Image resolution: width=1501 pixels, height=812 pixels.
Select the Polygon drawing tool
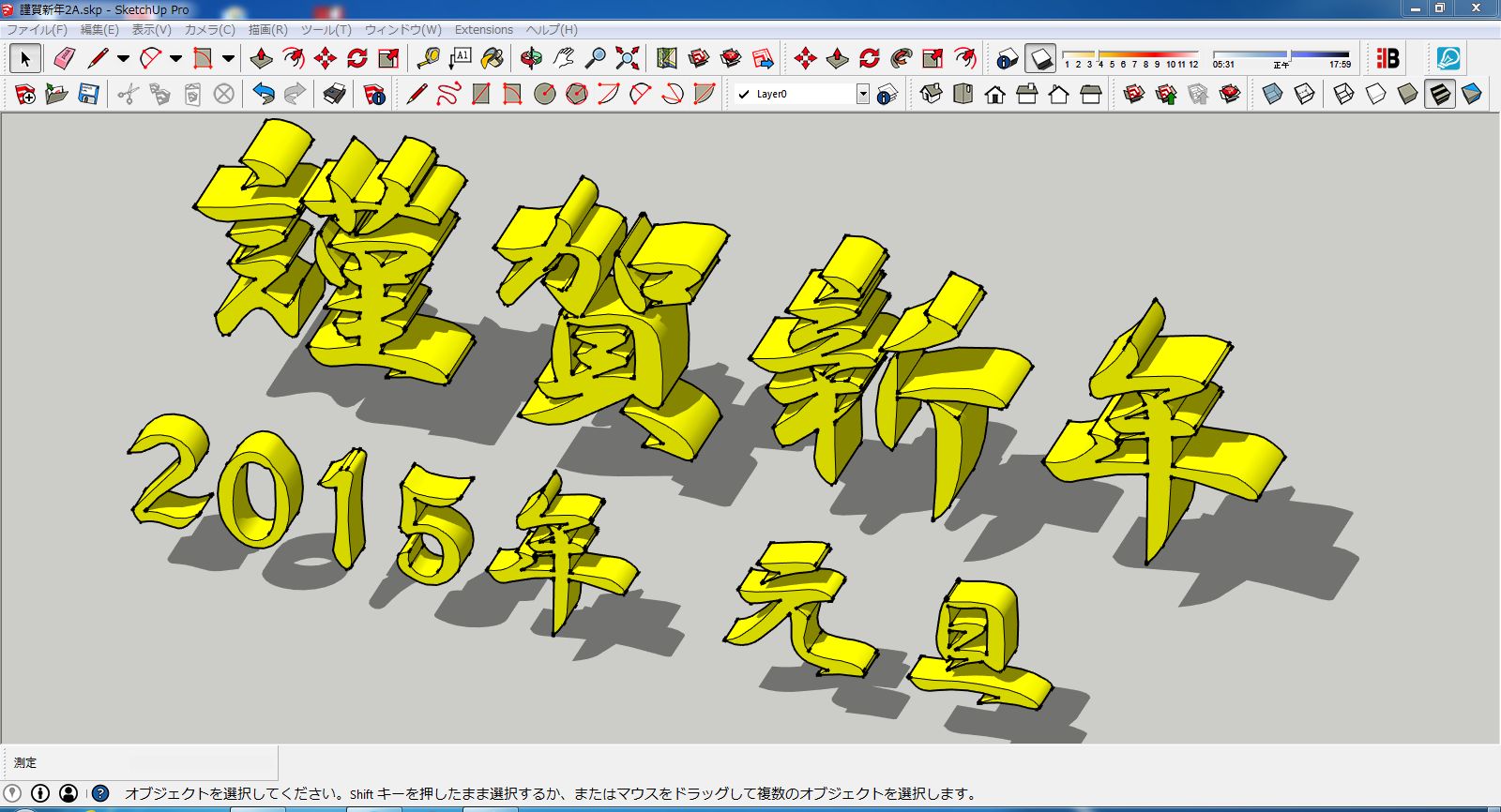click(577, 94)
